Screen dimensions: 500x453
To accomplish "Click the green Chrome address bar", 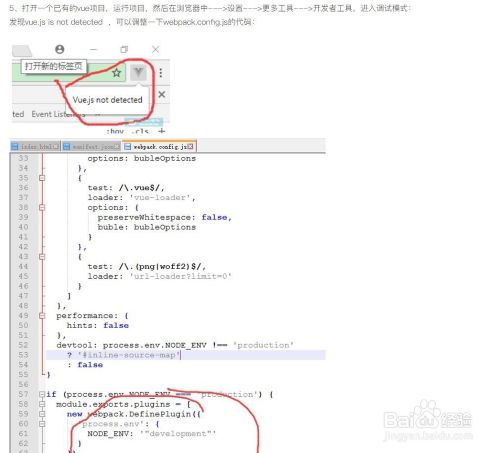I will (68, 72).
